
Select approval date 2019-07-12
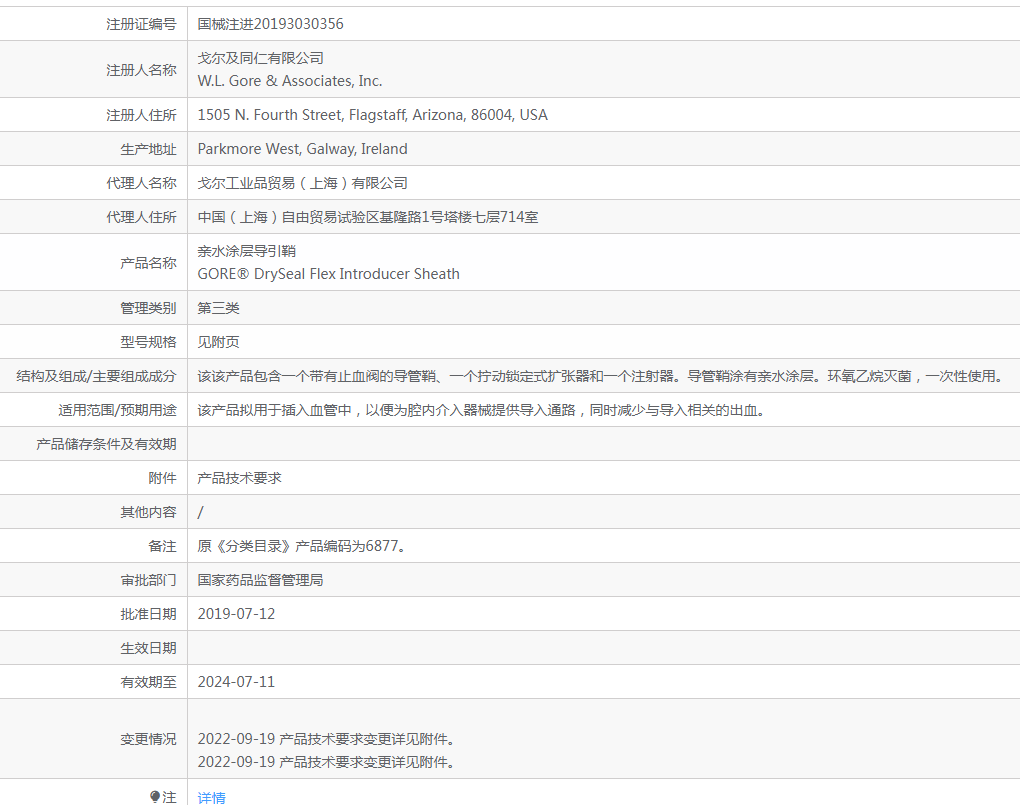[236, 614]
